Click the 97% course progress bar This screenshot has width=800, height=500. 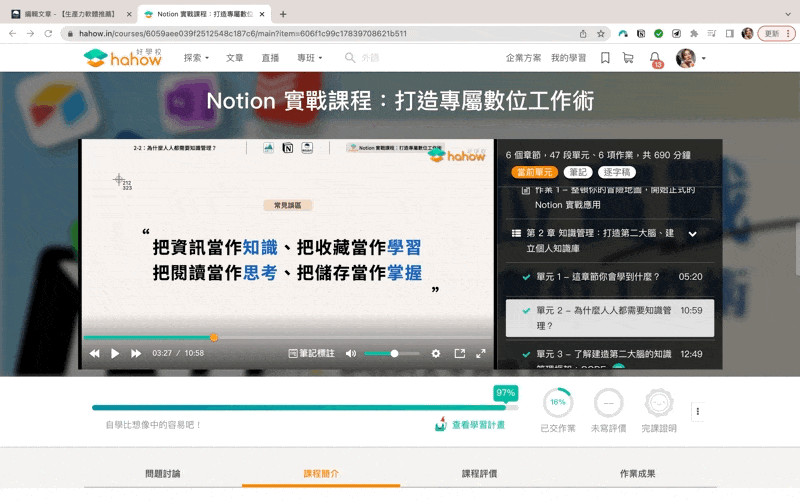click(x=305, y=407)
